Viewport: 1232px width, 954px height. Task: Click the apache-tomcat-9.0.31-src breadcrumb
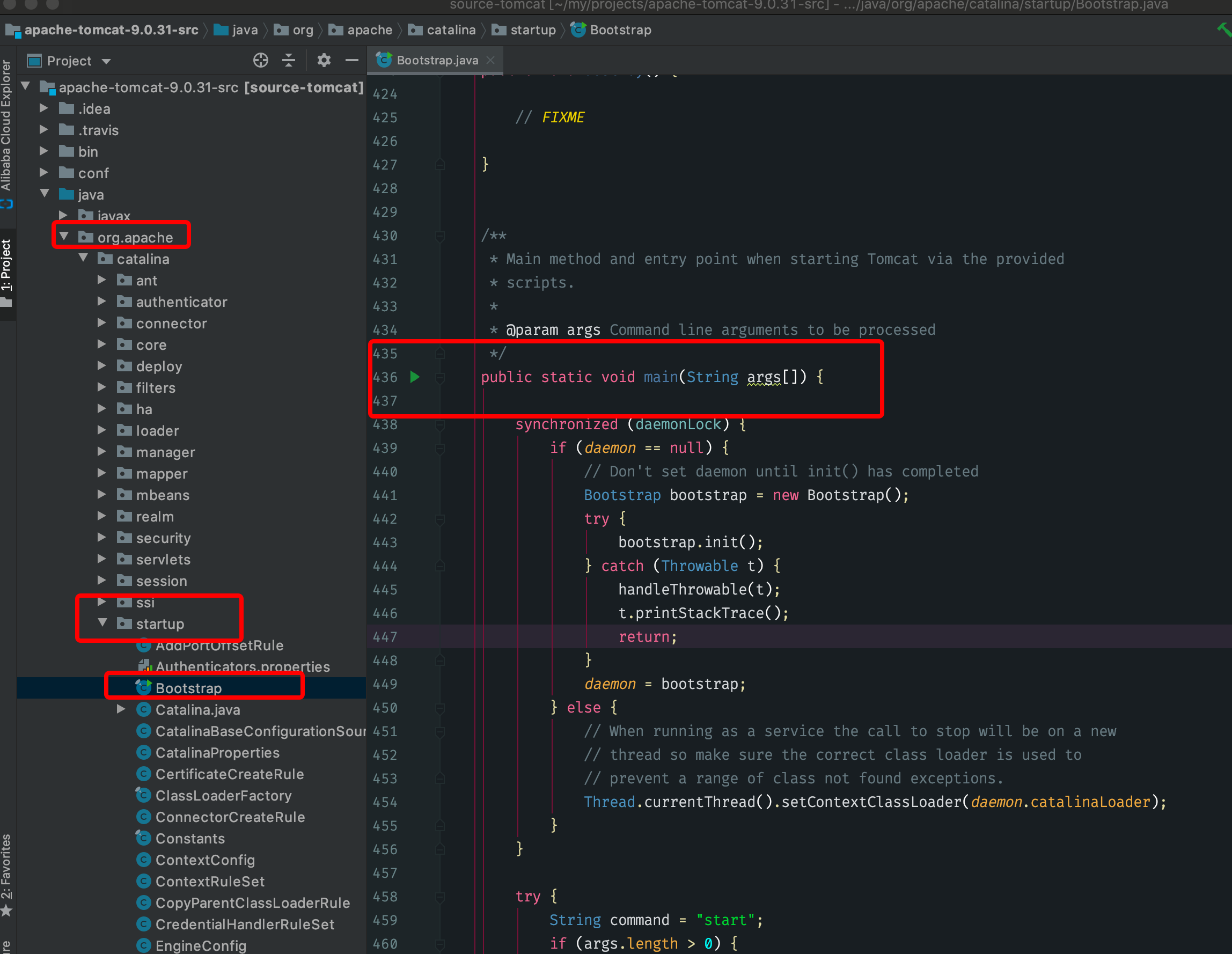coord(102,30)
